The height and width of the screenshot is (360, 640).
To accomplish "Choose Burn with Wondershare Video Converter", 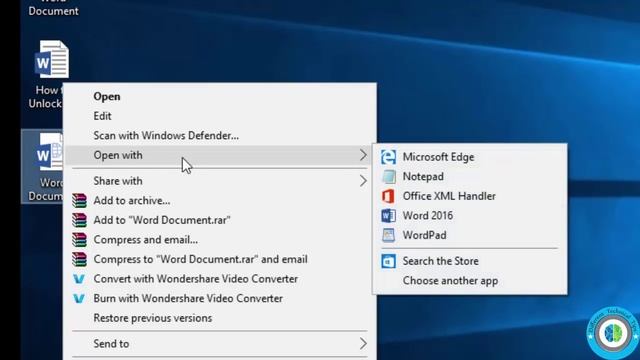I will pos(220,298).
